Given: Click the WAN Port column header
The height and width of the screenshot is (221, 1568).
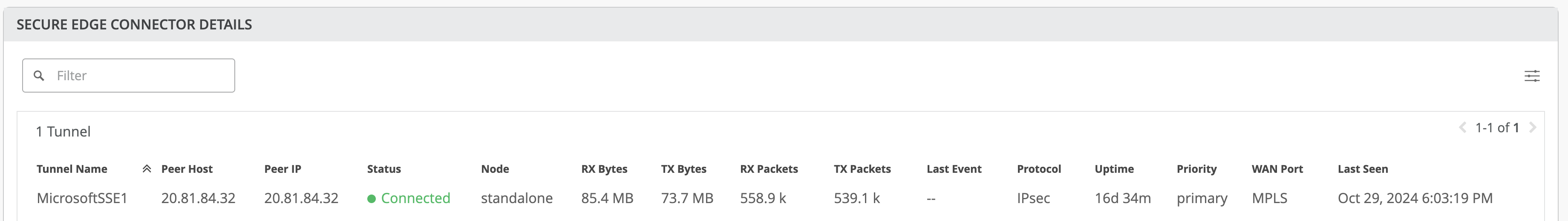Looking at the screenshot, I should (1277, 169).
